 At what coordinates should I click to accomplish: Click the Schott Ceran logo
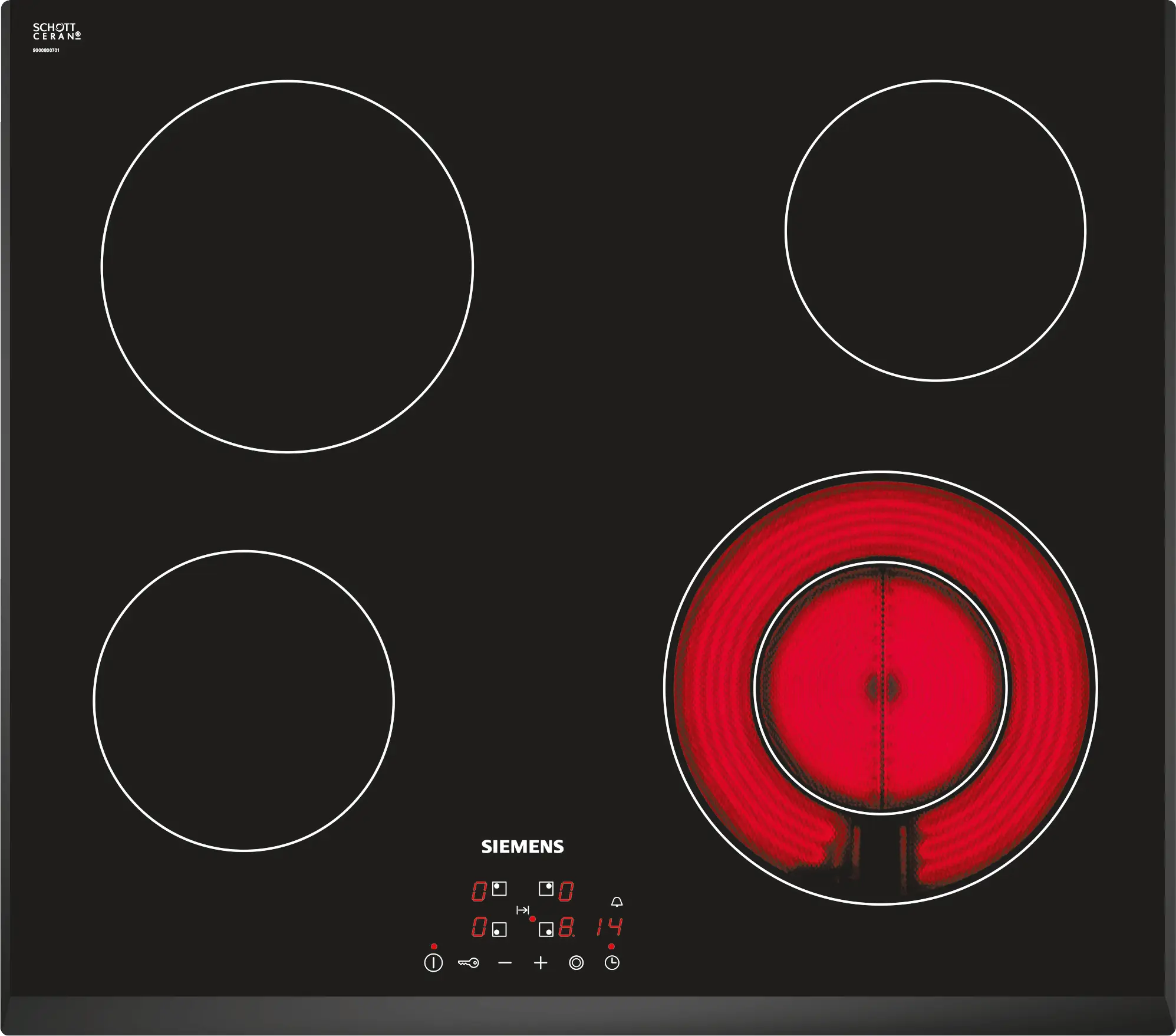click(x=56, y=31)
